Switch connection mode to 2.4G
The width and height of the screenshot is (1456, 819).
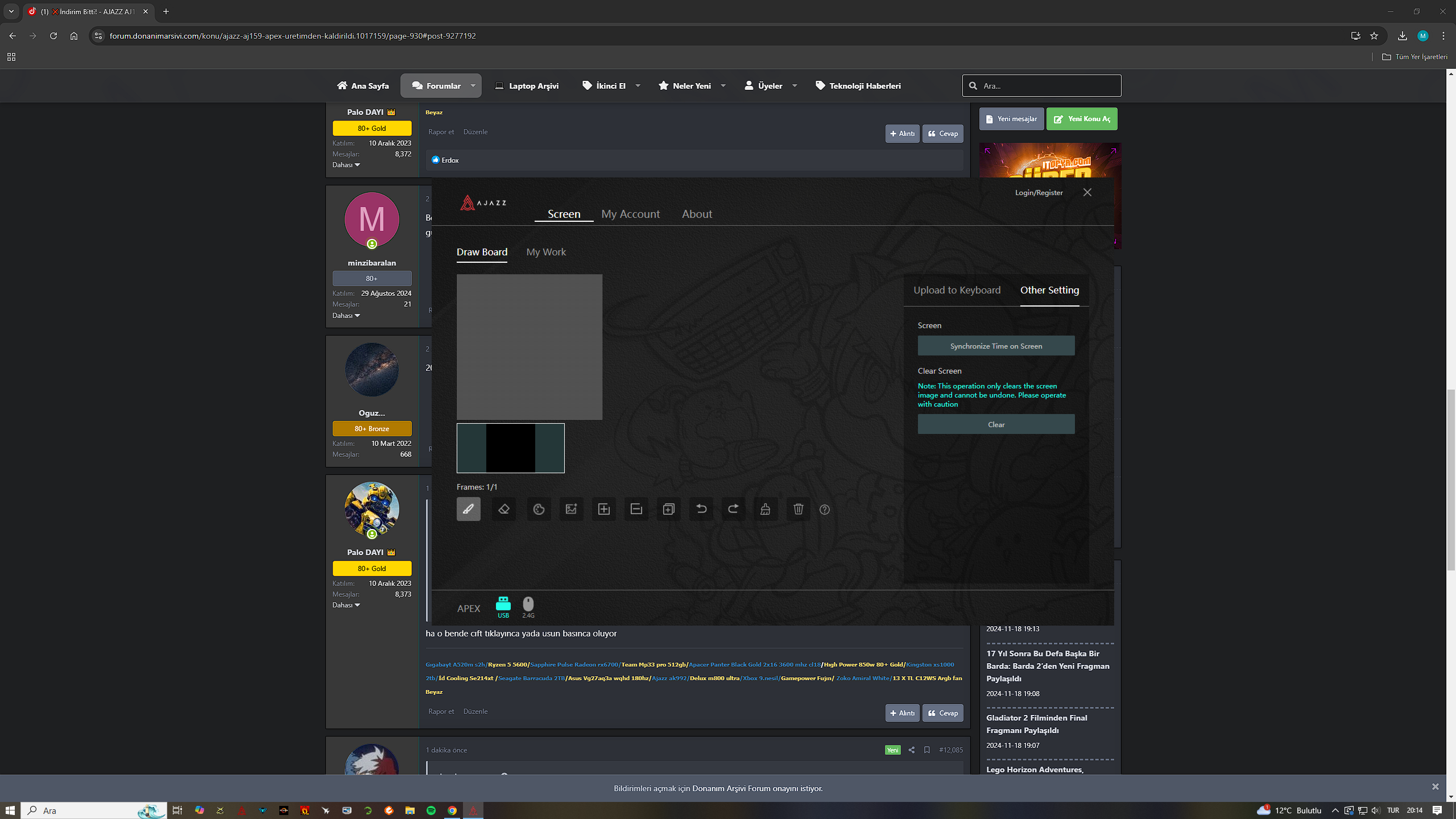point(528,607)
